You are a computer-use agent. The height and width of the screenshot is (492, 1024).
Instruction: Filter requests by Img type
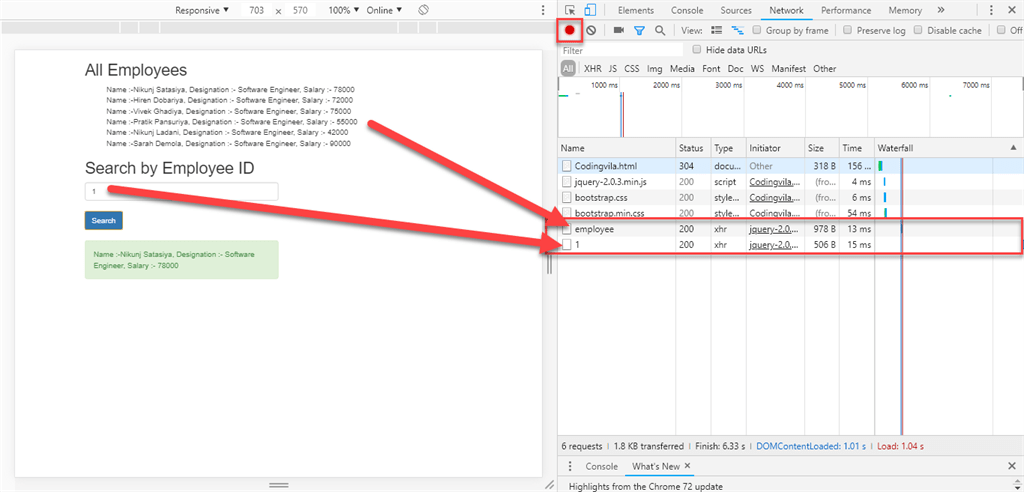tap(654, 69)
